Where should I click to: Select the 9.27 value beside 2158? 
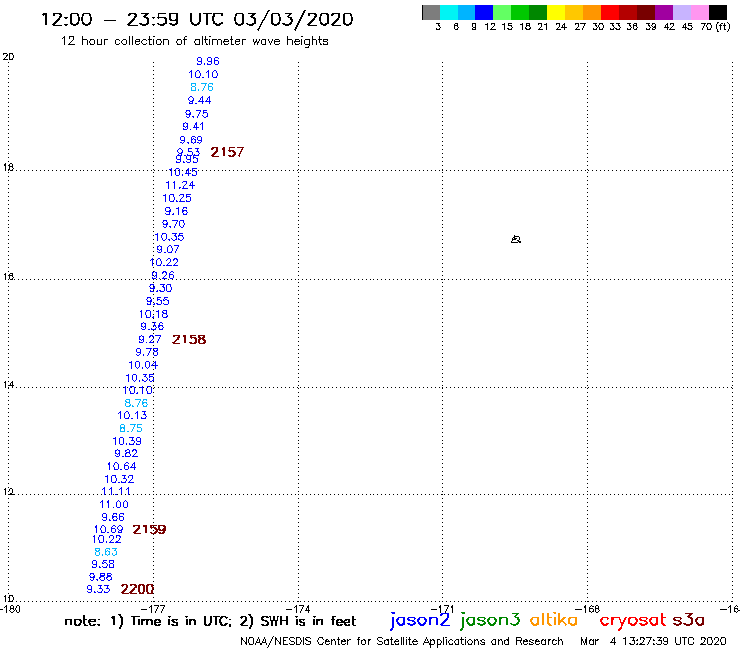pyautogui.click(x=150, y=339)
